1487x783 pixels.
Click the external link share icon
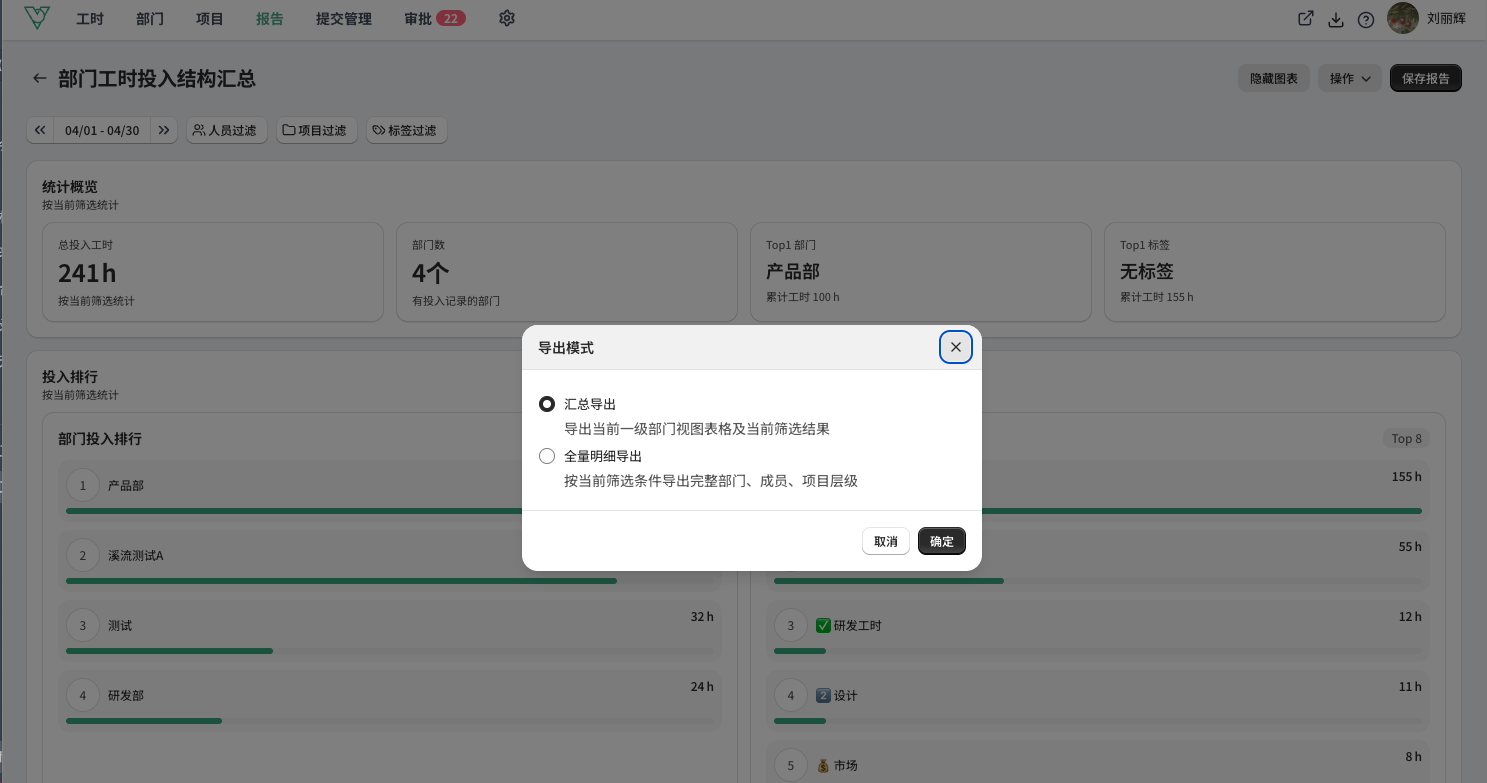pos(1305,18)
